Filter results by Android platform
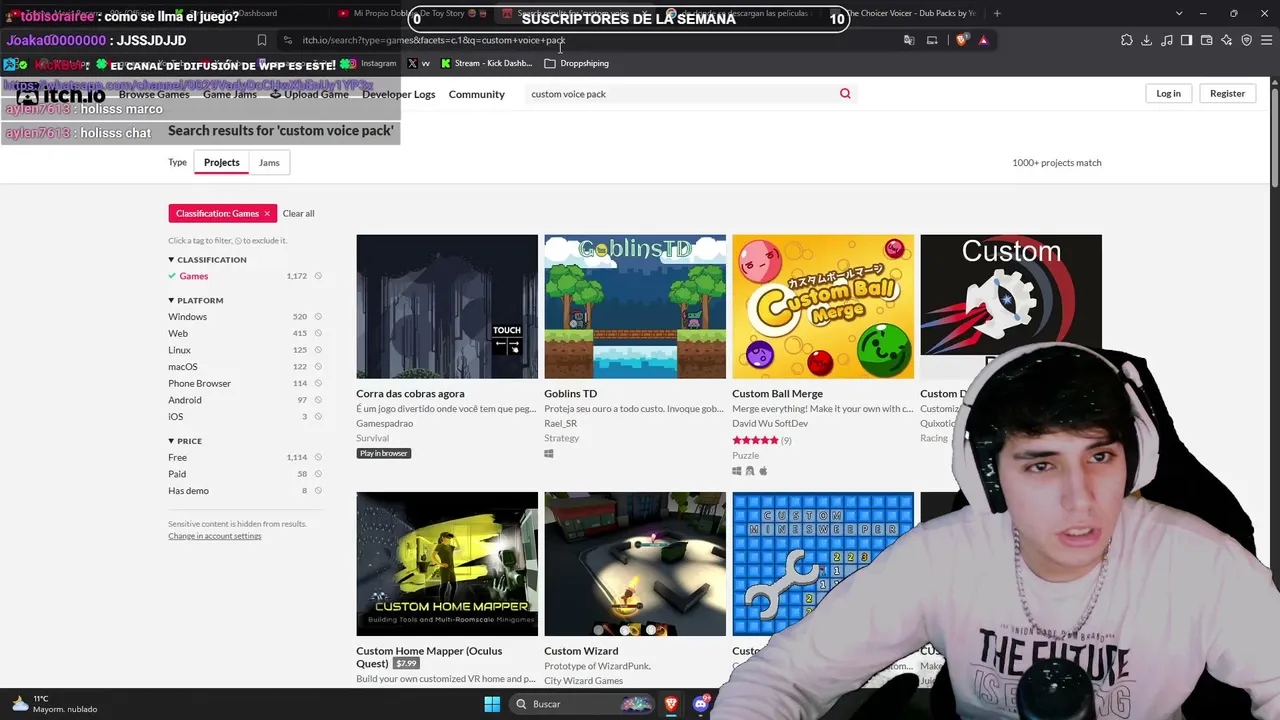Viewport: 1280px width, 720px height. coord(185,400)
